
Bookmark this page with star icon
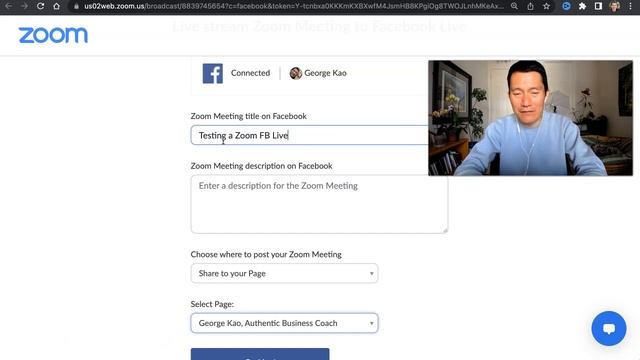point(547,6)
